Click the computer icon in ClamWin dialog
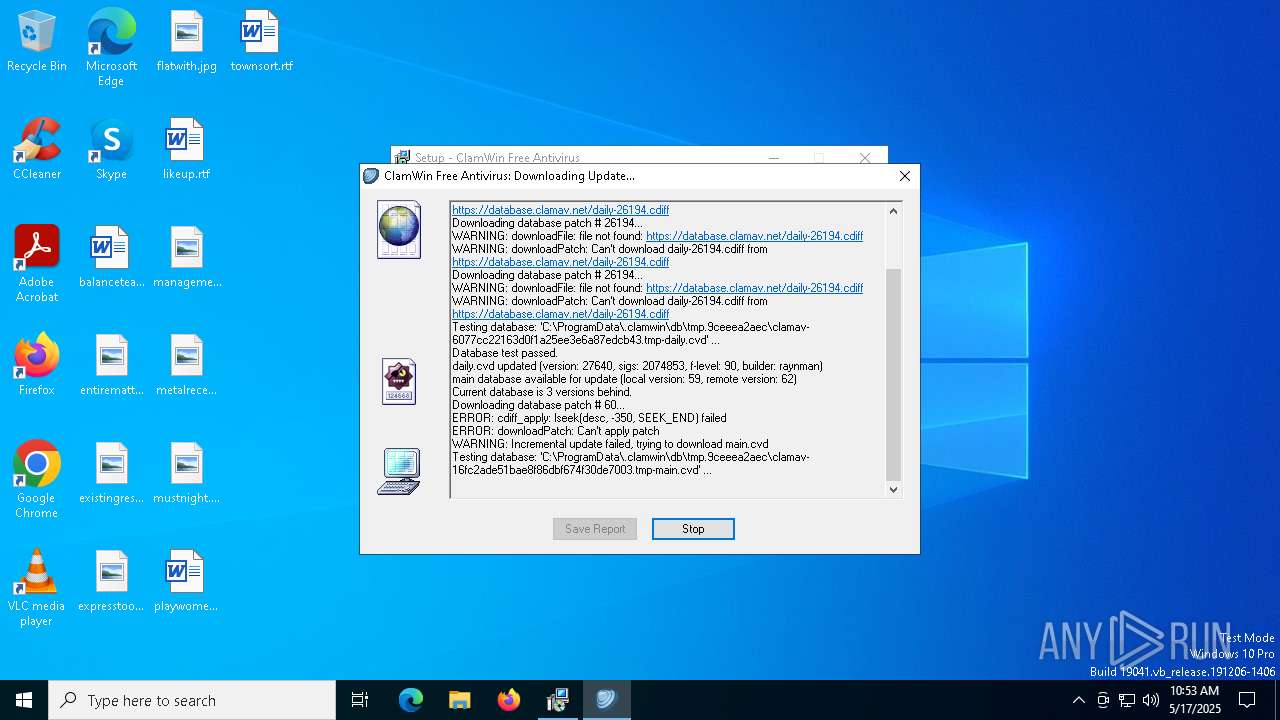Image resolution: width=1280 pixels, height=720 pixels. 399,471
